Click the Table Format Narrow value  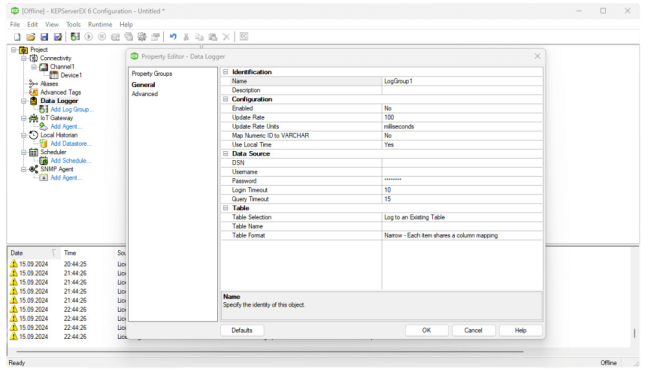click(x=462, y=235)
